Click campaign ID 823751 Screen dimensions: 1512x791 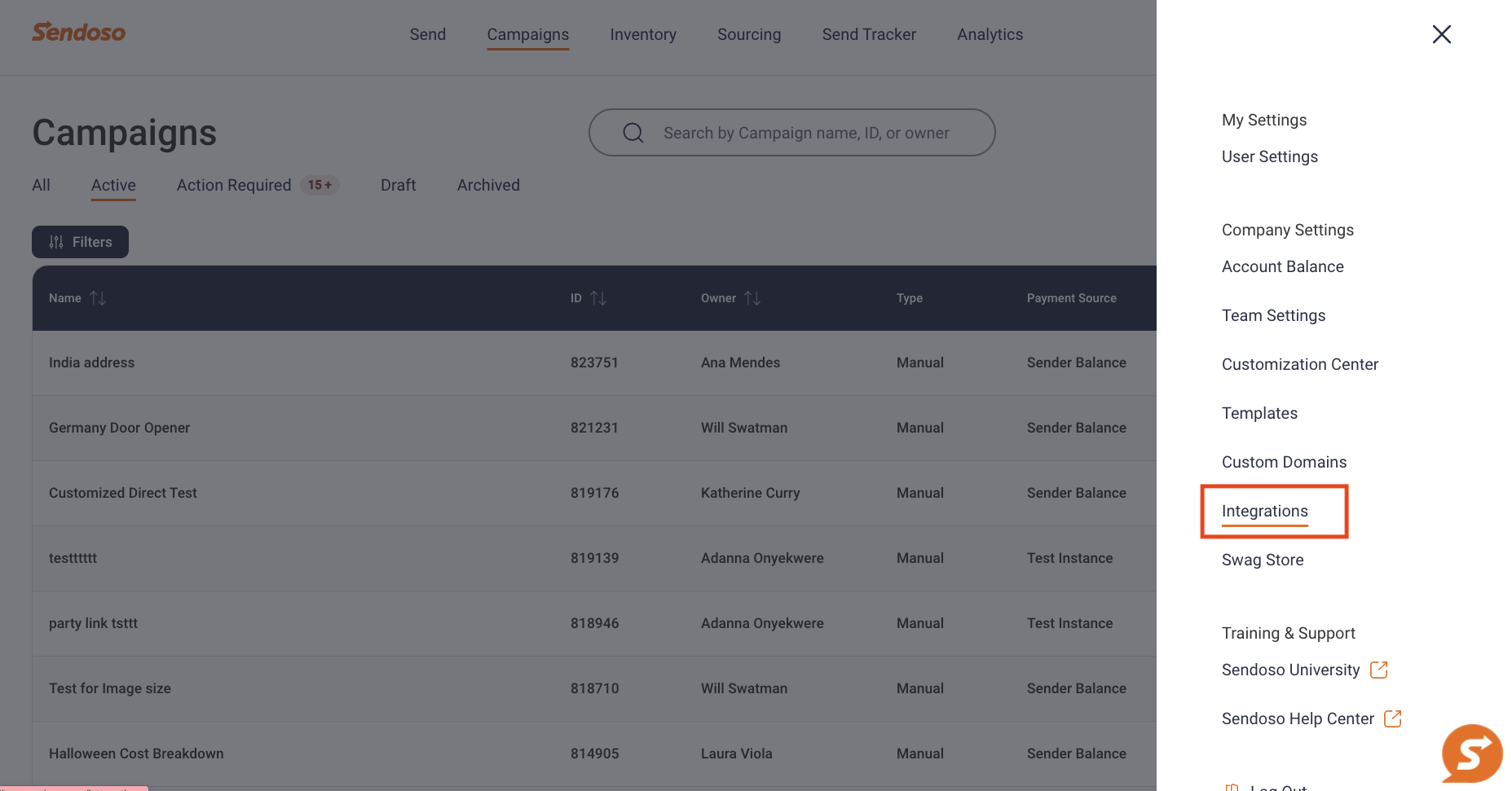pyautogui.click(x=594, y=363)
